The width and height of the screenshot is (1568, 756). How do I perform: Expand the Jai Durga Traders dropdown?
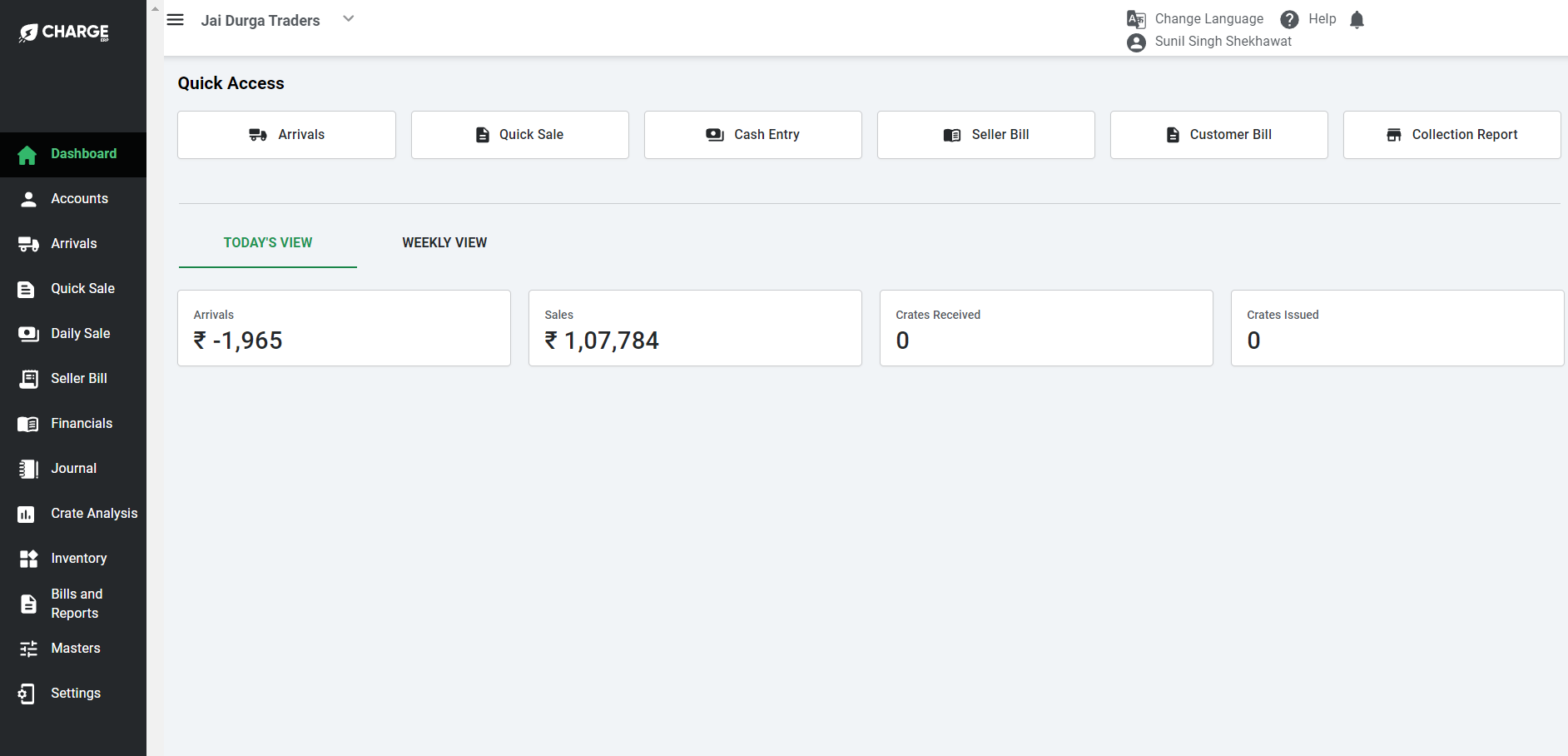(x=349, y=19)
